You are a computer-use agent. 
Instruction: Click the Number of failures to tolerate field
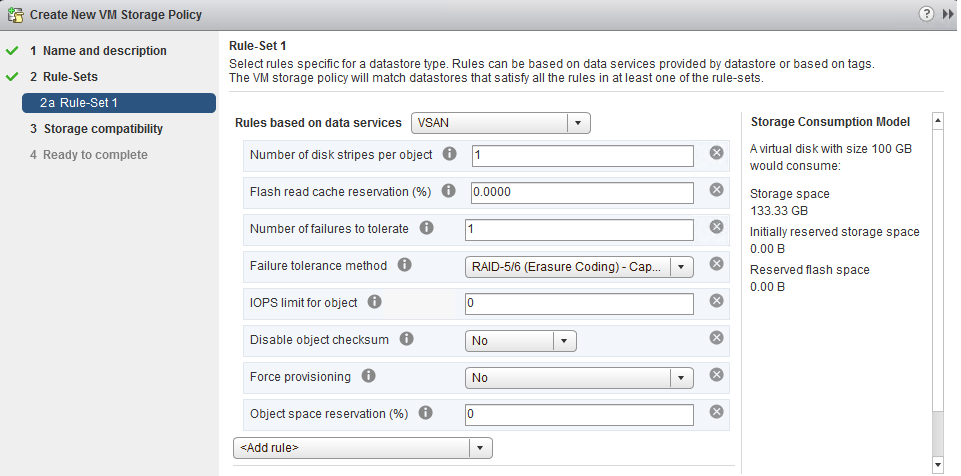click(579, 230)
